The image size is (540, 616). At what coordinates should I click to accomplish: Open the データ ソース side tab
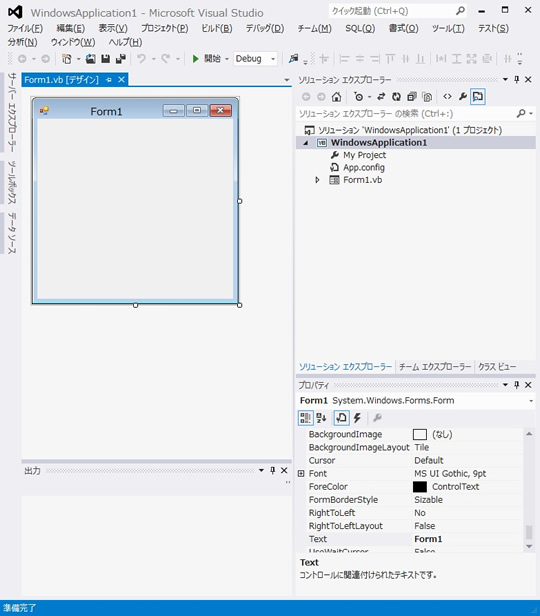(x=12, y=233)
